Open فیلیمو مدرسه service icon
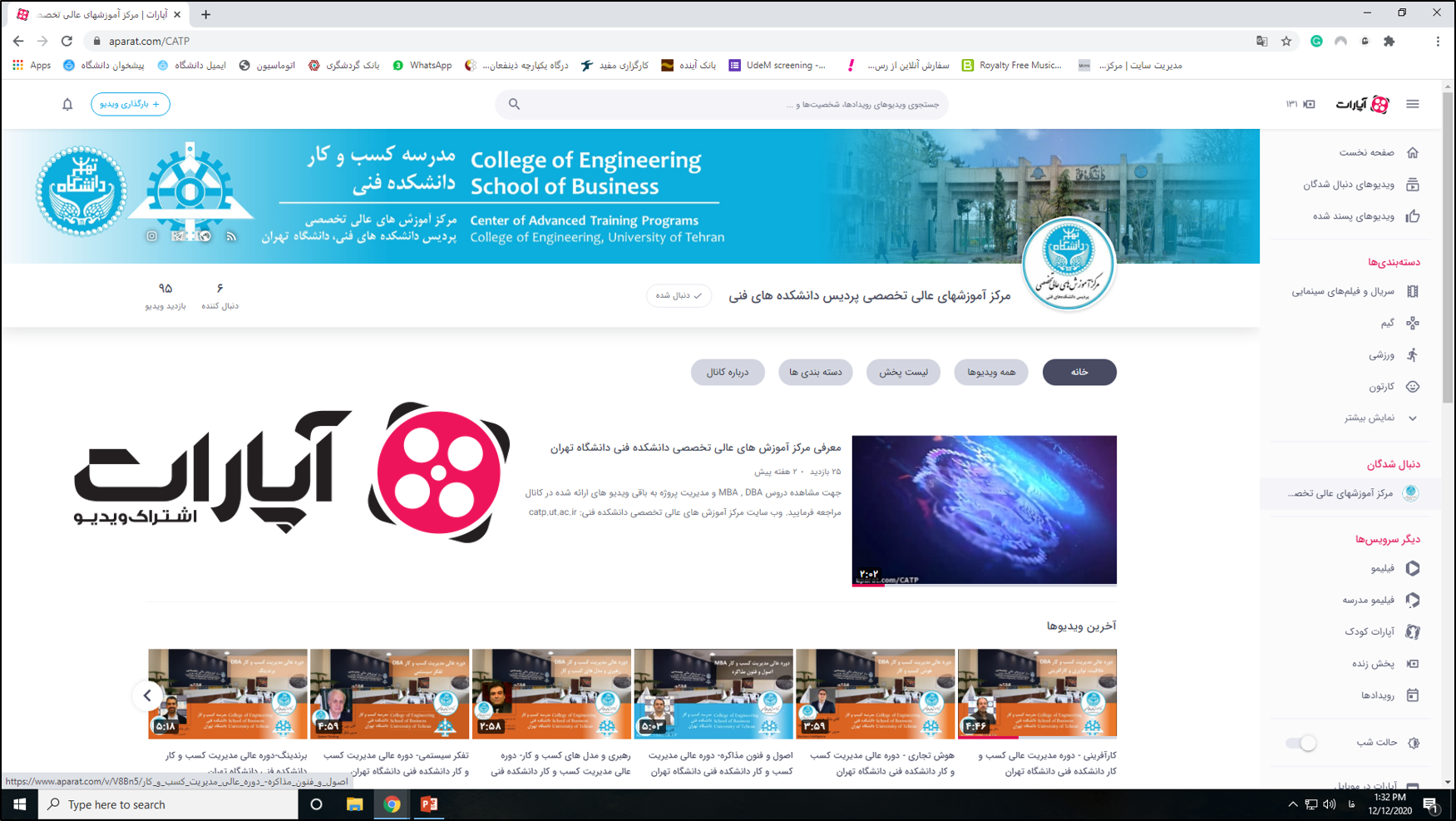Image resolution: width=1456 pixels, height=821 pixels. pos(1413,600)
